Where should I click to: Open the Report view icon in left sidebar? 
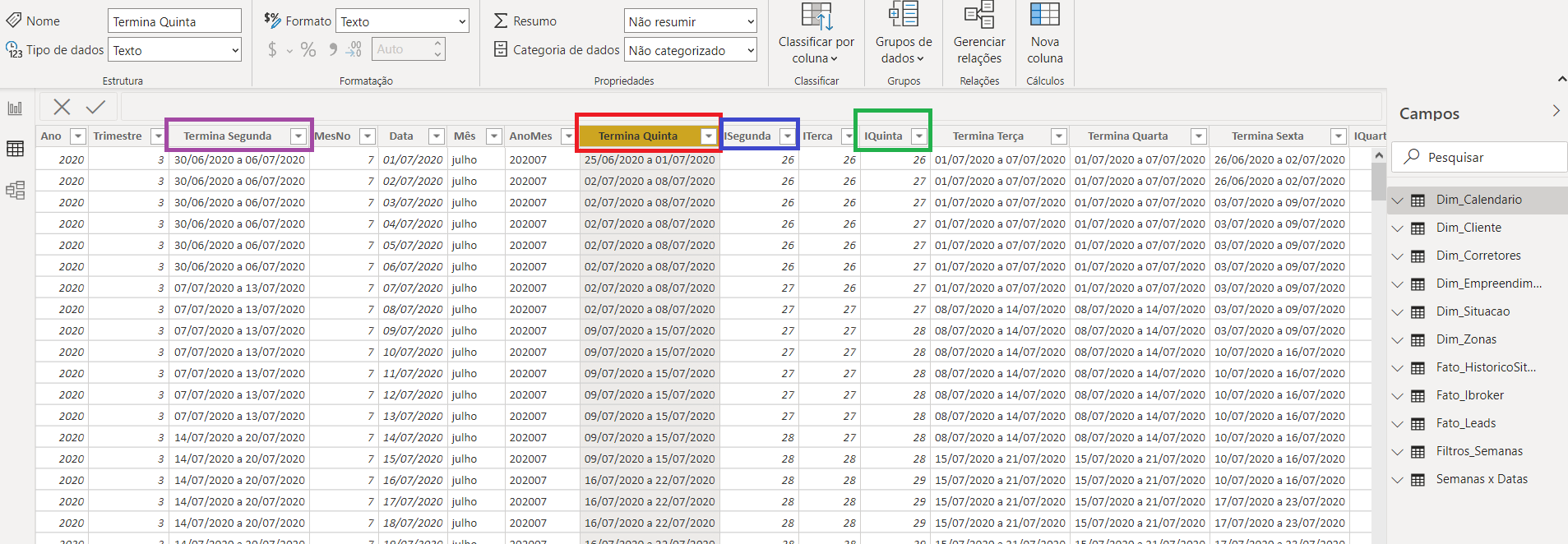[x=15, y=108]
